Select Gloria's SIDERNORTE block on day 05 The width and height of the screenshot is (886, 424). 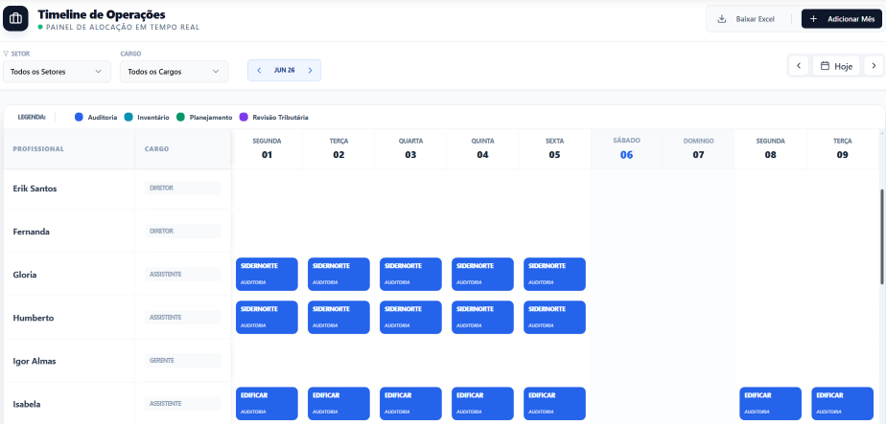[x=554, y=274]
